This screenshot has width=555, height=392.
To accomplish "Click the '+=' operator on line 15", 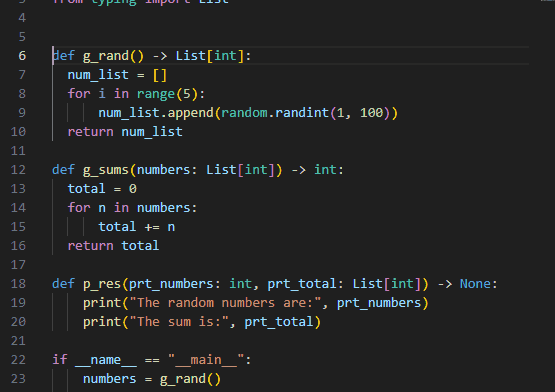I will pyautogui.click(x=152, y=227).
